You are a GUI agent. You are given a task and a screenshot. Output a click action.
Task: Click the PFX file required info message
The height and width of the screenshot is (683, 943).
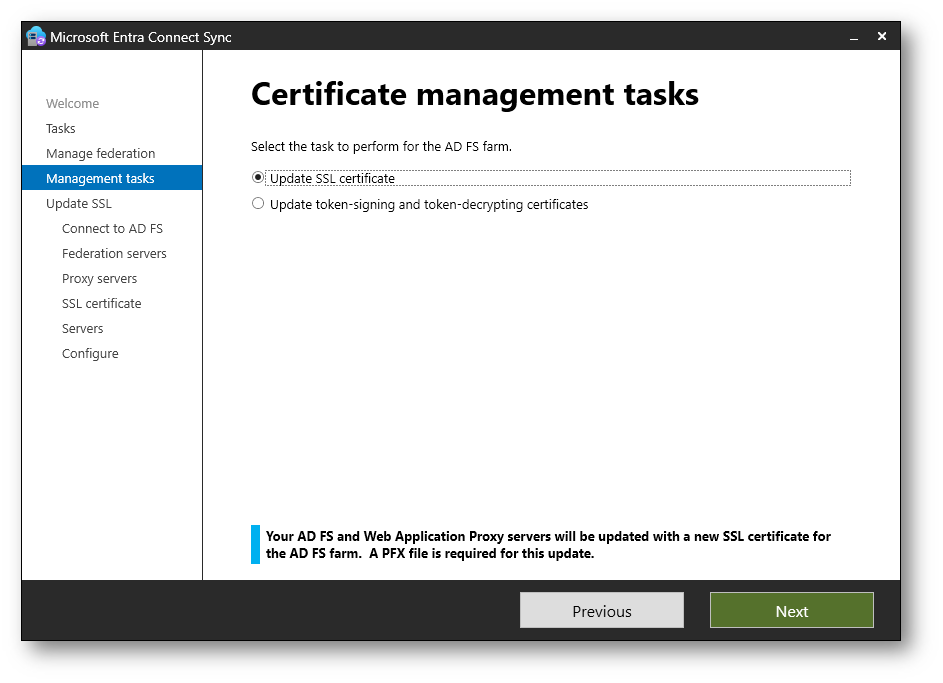click(x=548, y=545)
